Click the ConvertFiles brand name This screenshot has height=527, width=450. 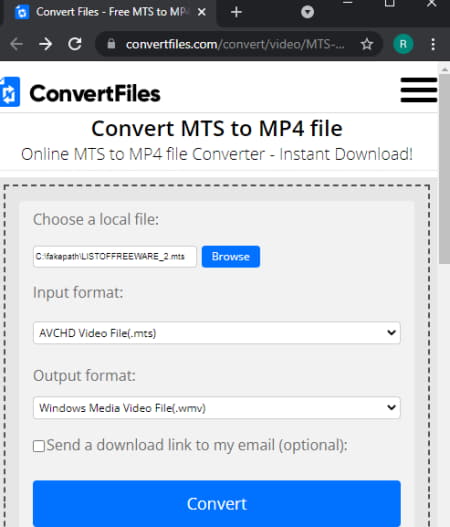pyautogui.click(x=95, y=93)
